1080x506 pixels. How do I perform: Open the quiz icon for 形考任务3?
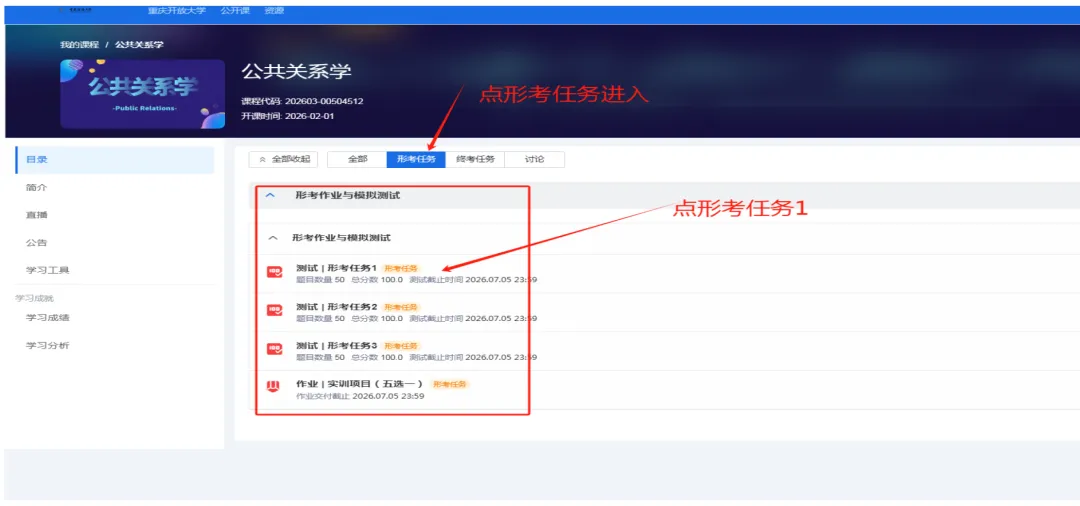pos(274,349)
